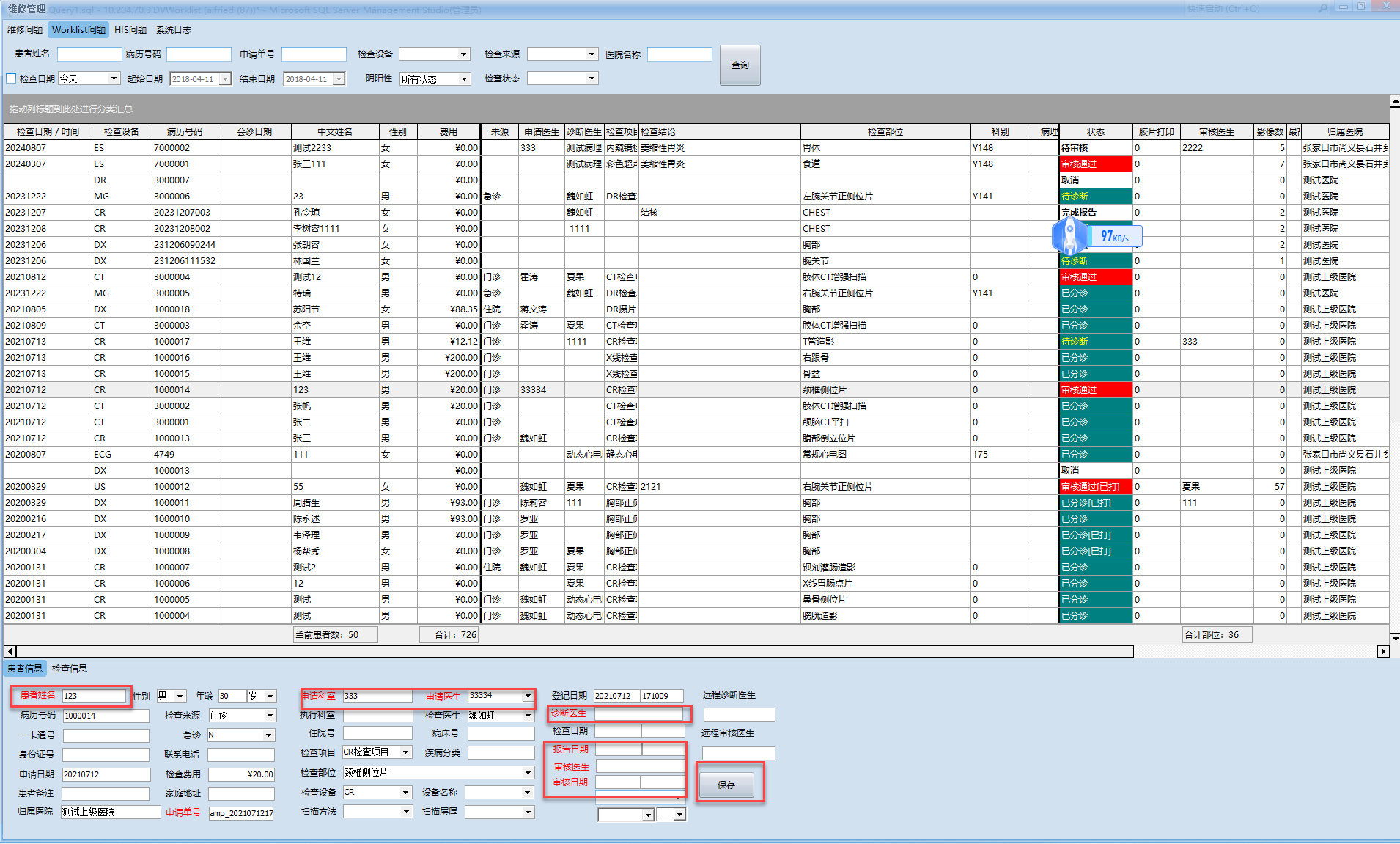Click the rocket network speed widget icon
Image resolution: width=1400 pixels, height=844 pixels.
pos(1070,236)
